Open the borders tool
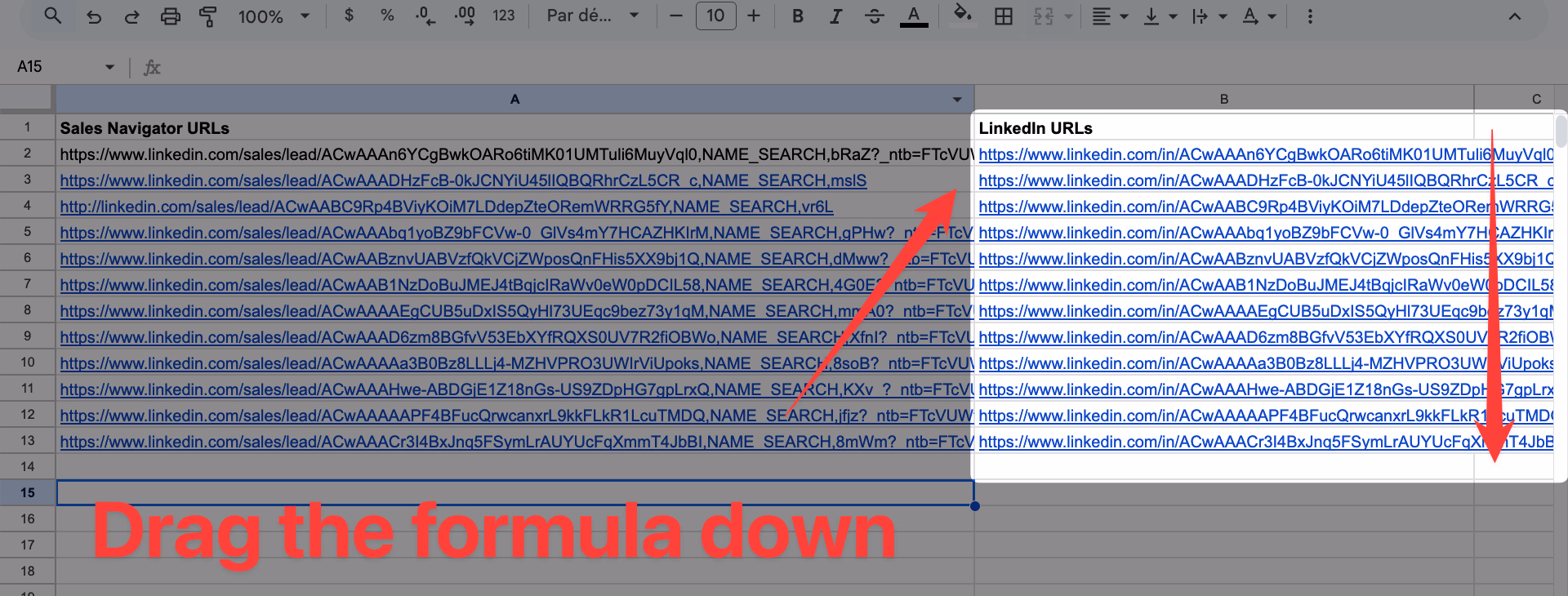 (x=1004, y=16)
